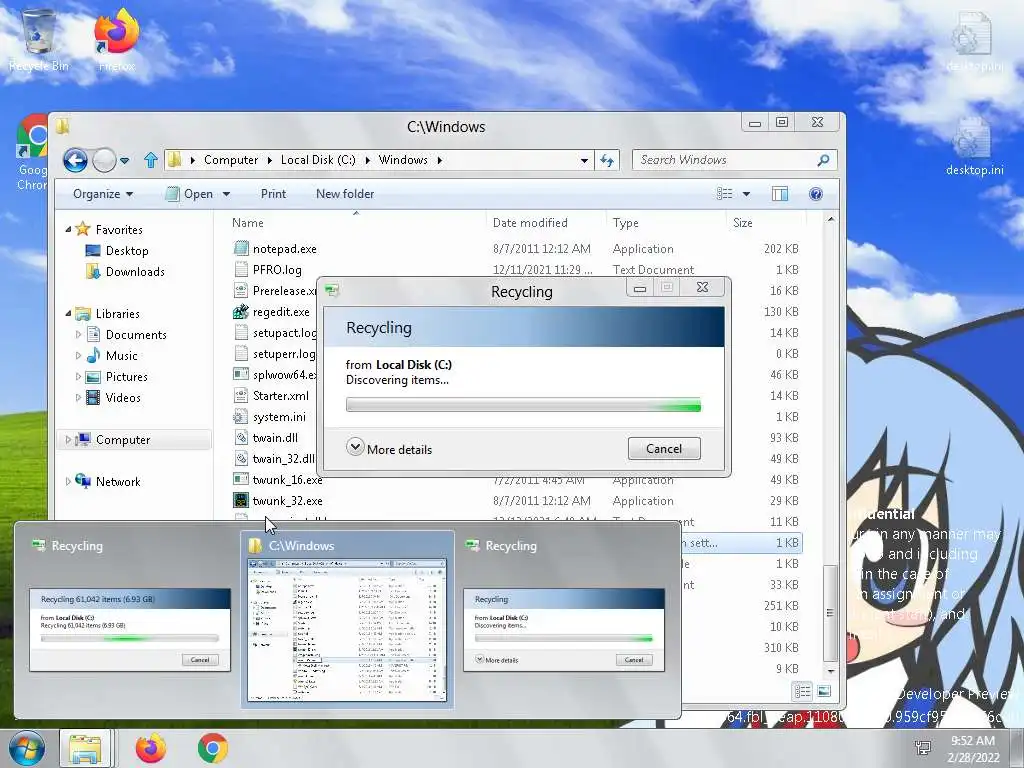Expand the Music library node
This screenshot has height=768, width=1024.
(78, 355)
